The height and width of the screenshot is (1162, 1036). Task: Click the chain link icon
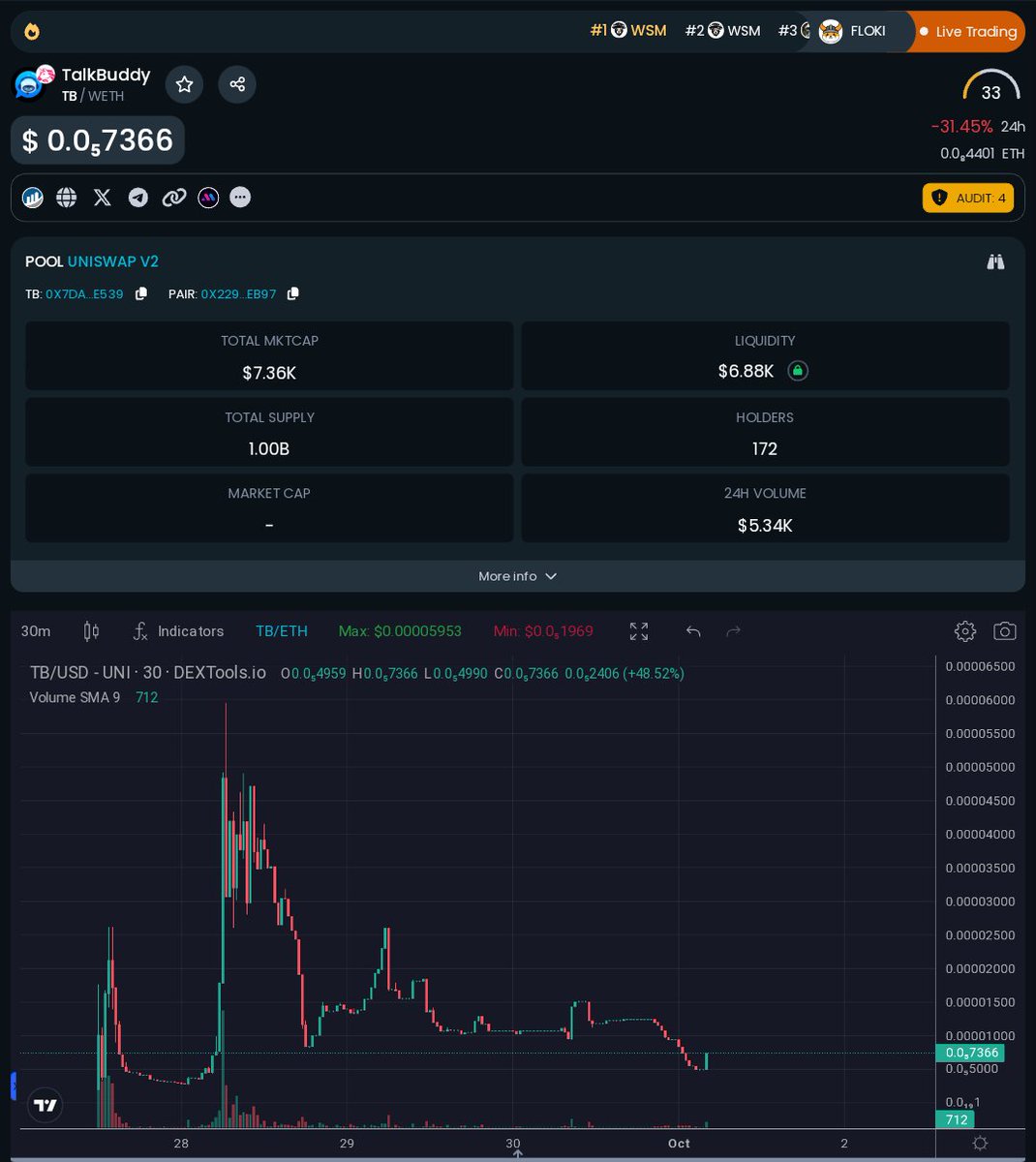coord(174,198)
